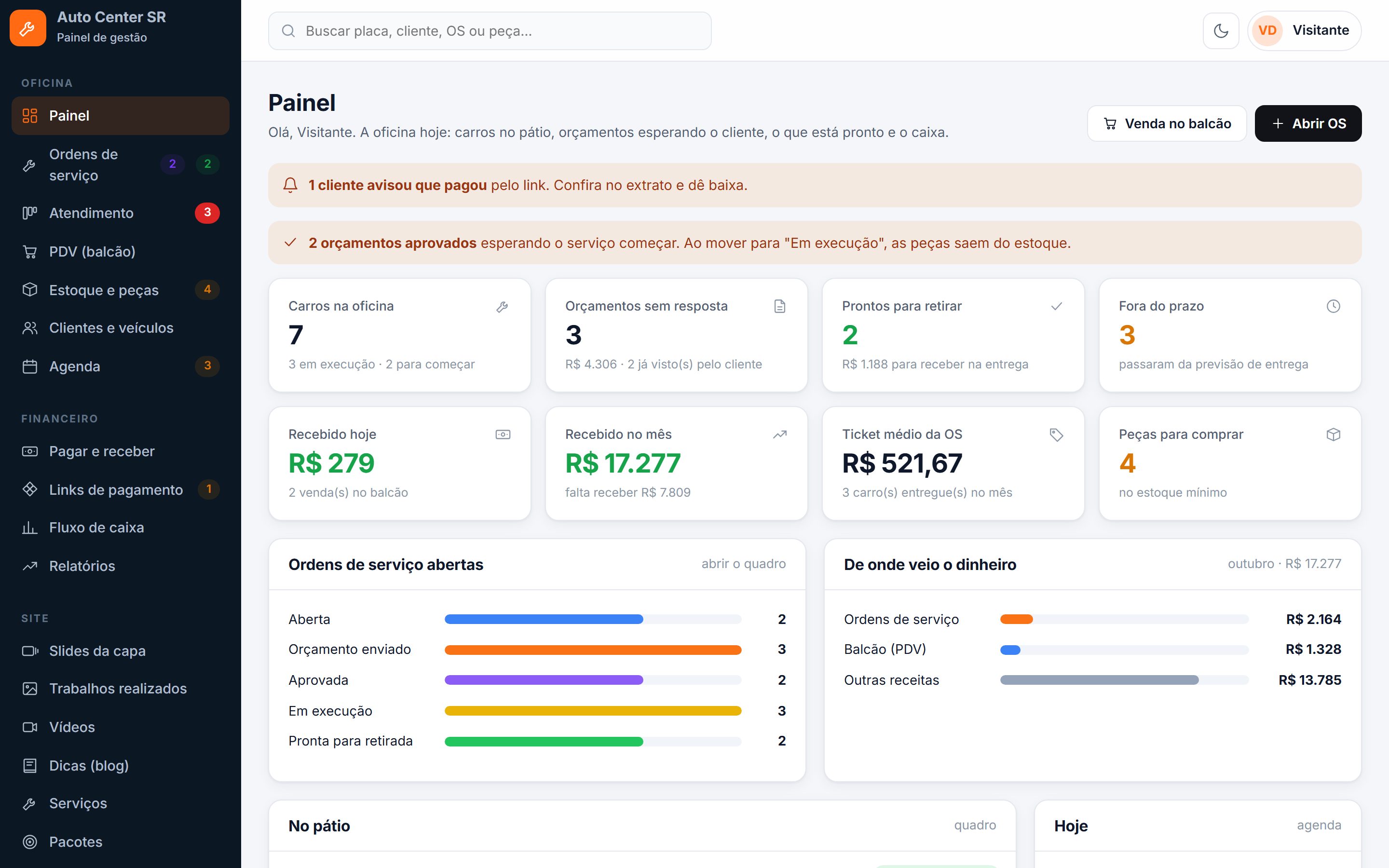
Task: Open PDV (balcão) menu item
Action: tap(121, 251)
